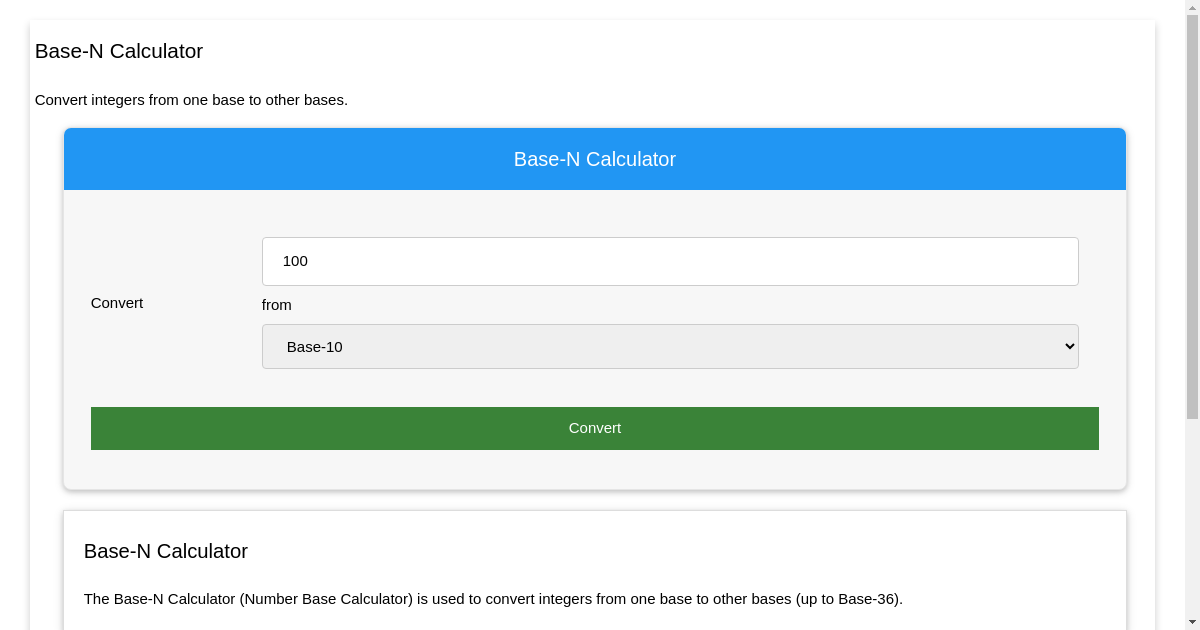Click the blue Base-N Calculator header banner

tap(594, 158)
